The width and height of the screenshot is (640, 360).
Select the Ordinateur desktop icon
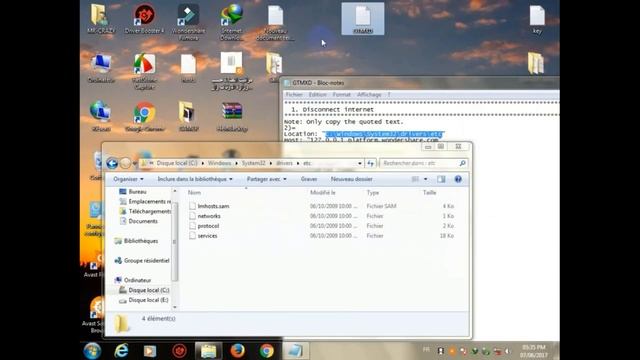tap(101, 69)
